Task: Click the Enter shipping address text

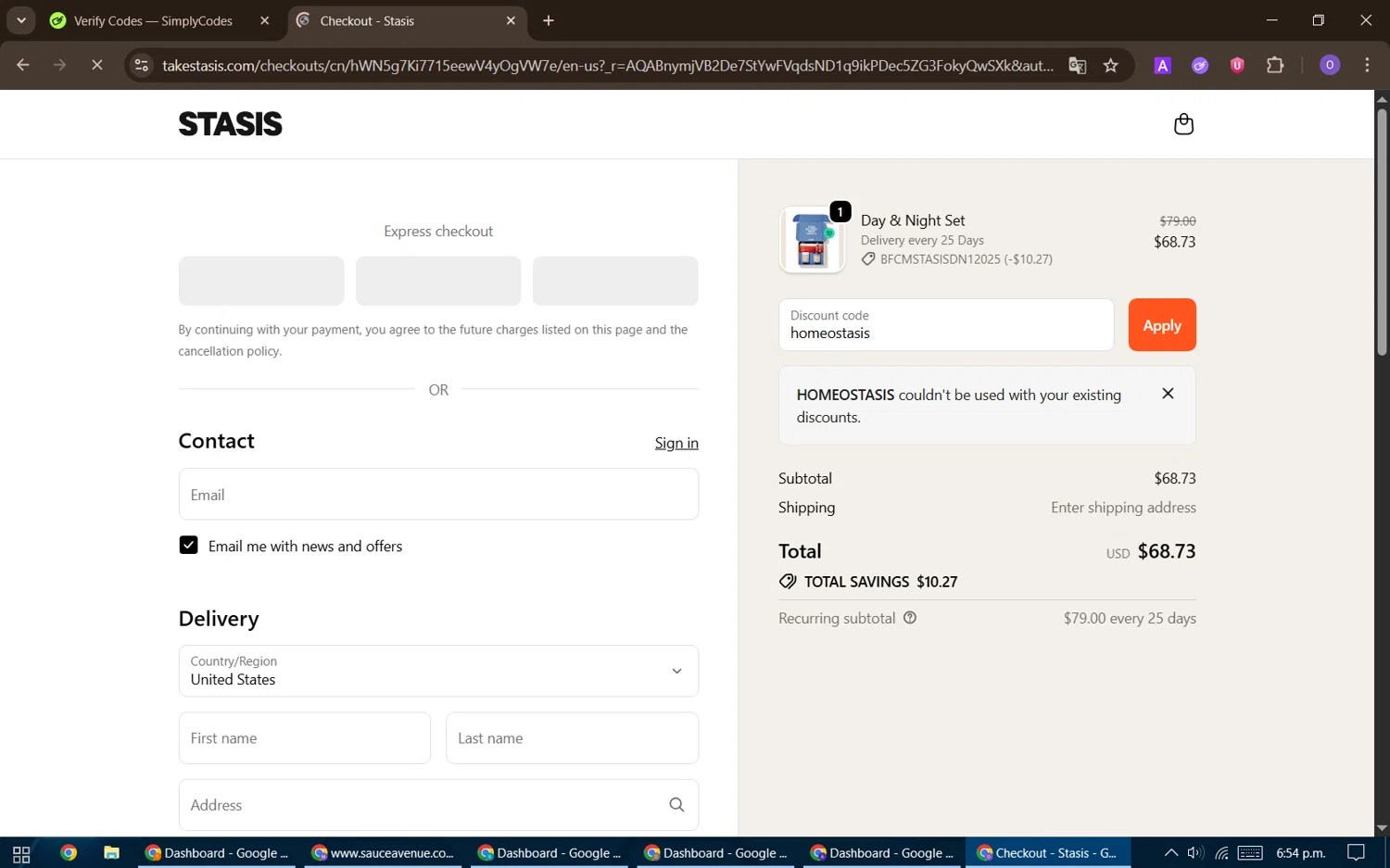Action: pos(1123,508)
